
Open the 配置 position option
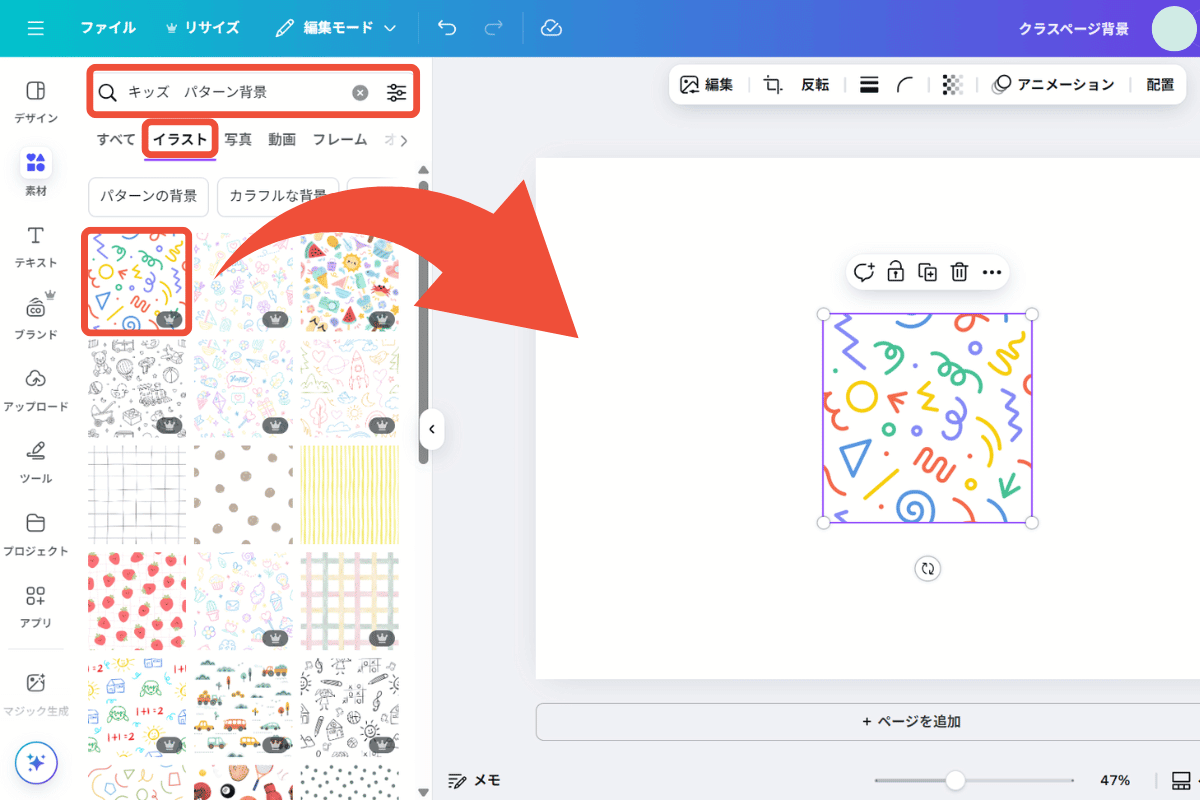click(1160, 85)
